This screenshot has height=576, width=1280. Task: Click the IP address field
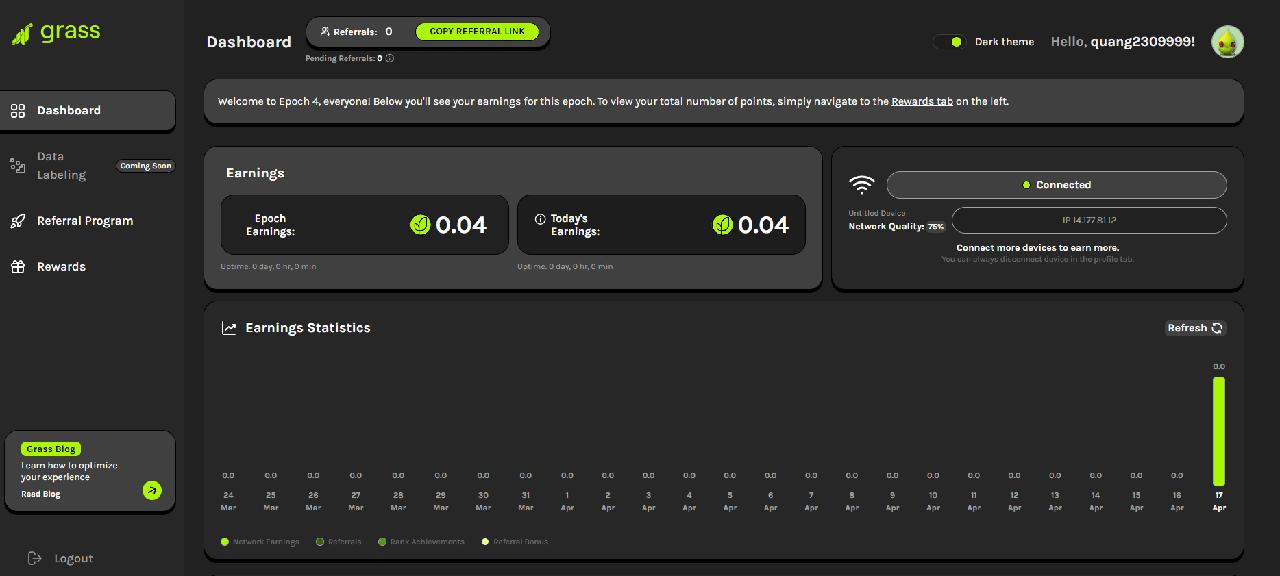[1089, 220]
